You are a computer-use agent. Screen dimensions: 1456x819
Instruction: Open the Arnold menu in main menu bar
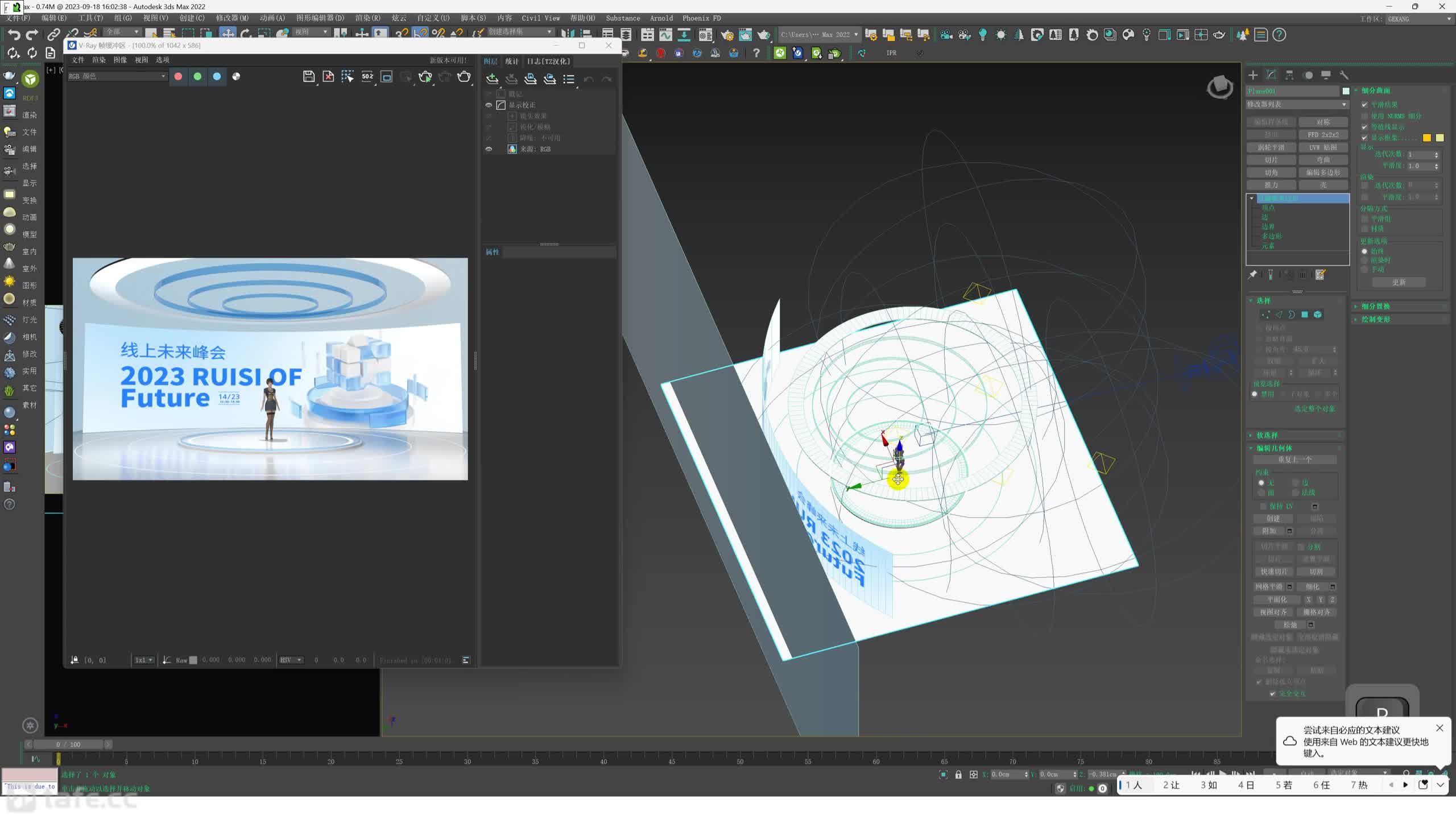(x=661, y=18)
